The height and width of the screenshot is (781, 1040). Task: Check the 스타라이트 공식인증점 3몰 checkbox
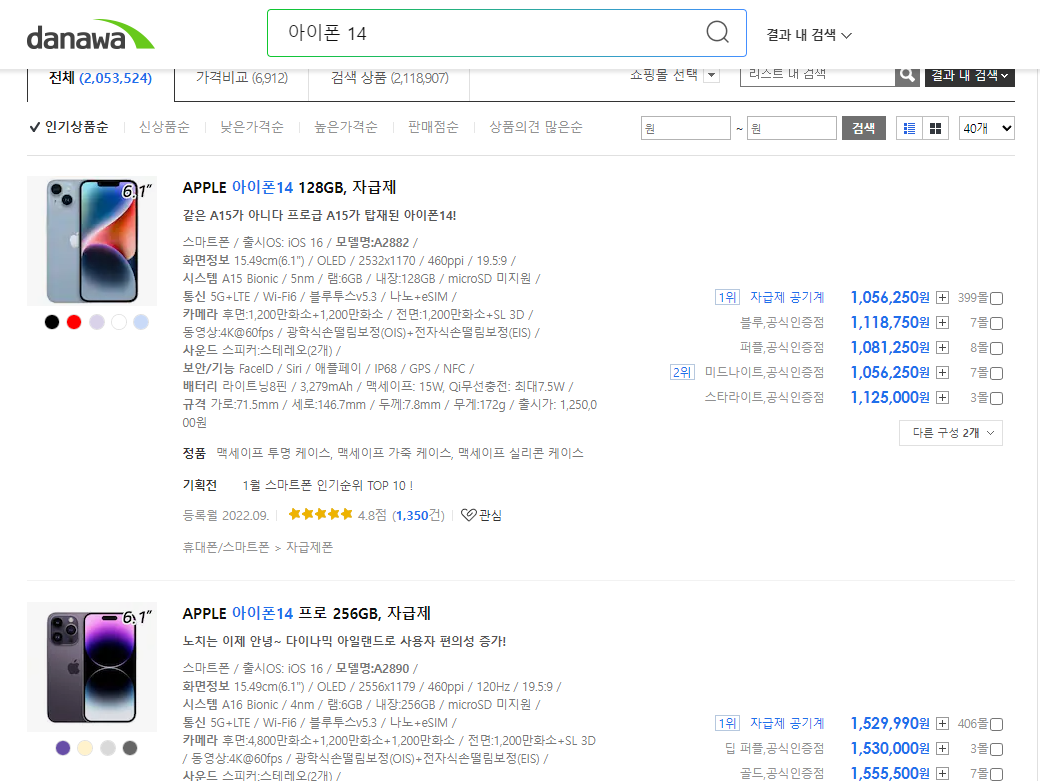(996, 398)
